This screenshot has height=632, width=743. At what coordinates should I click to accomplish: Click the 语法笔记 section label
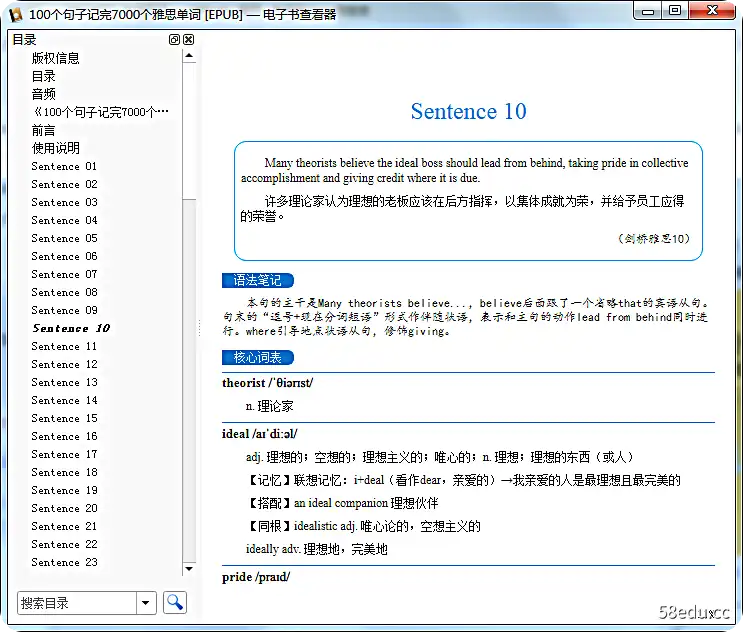258,280
